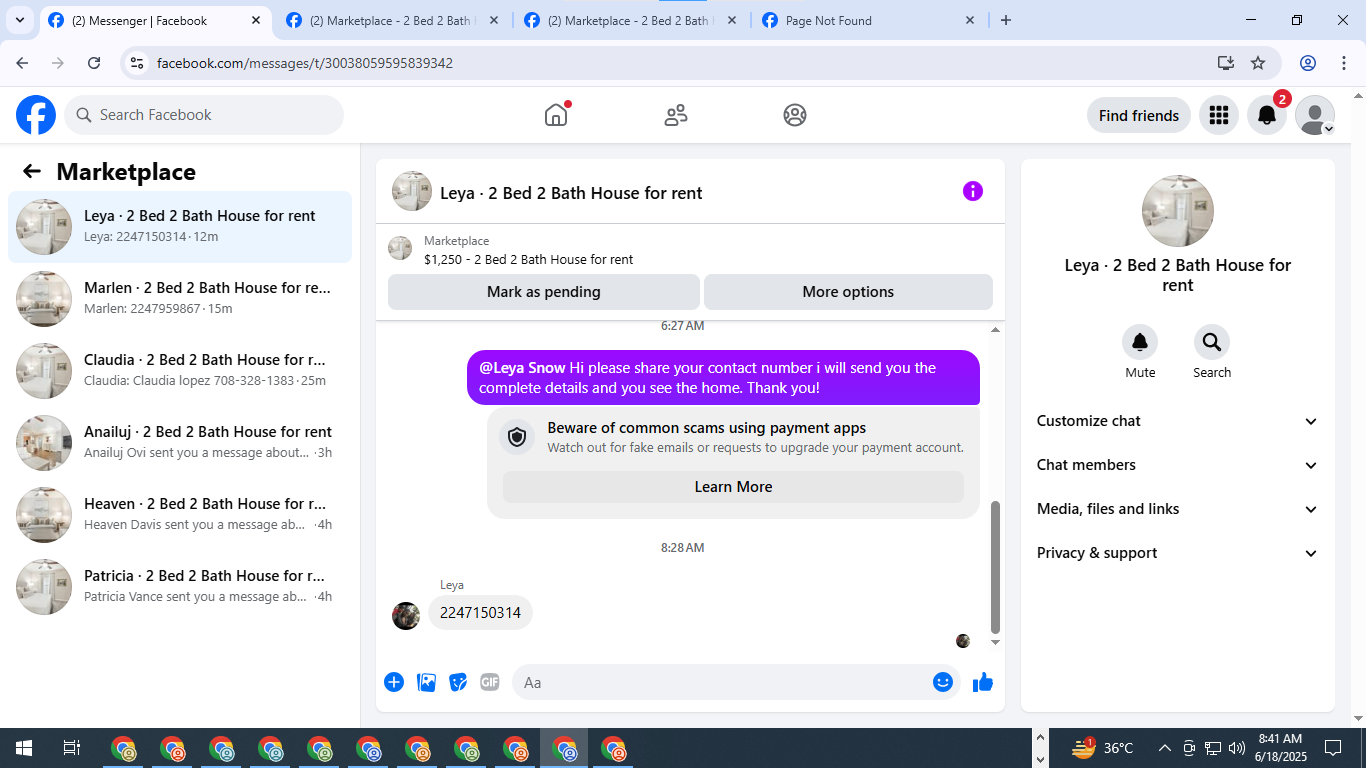Attach a photo using the image icon
Image resolution: width=1366 pixels, height=768 pixels.
(426, 682)
